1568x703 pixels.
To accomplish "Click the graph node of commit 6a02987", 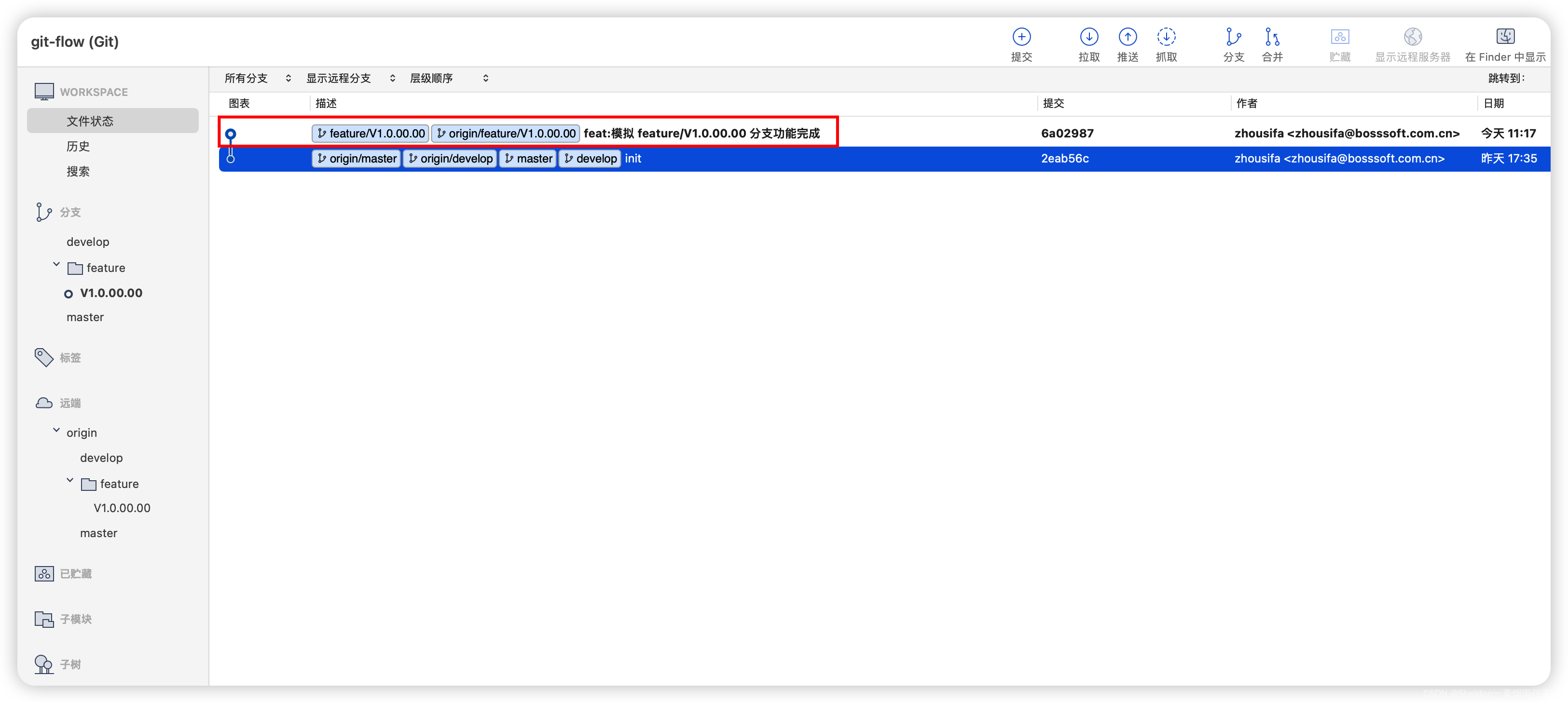I will [230, 134].
